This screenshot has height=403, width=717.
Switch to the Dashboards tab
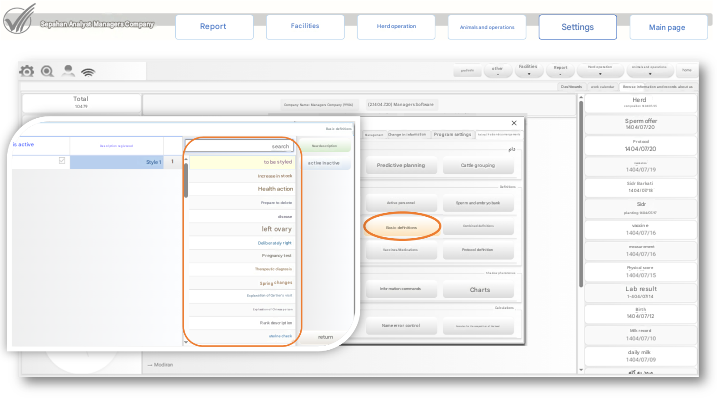click(572, 86)
